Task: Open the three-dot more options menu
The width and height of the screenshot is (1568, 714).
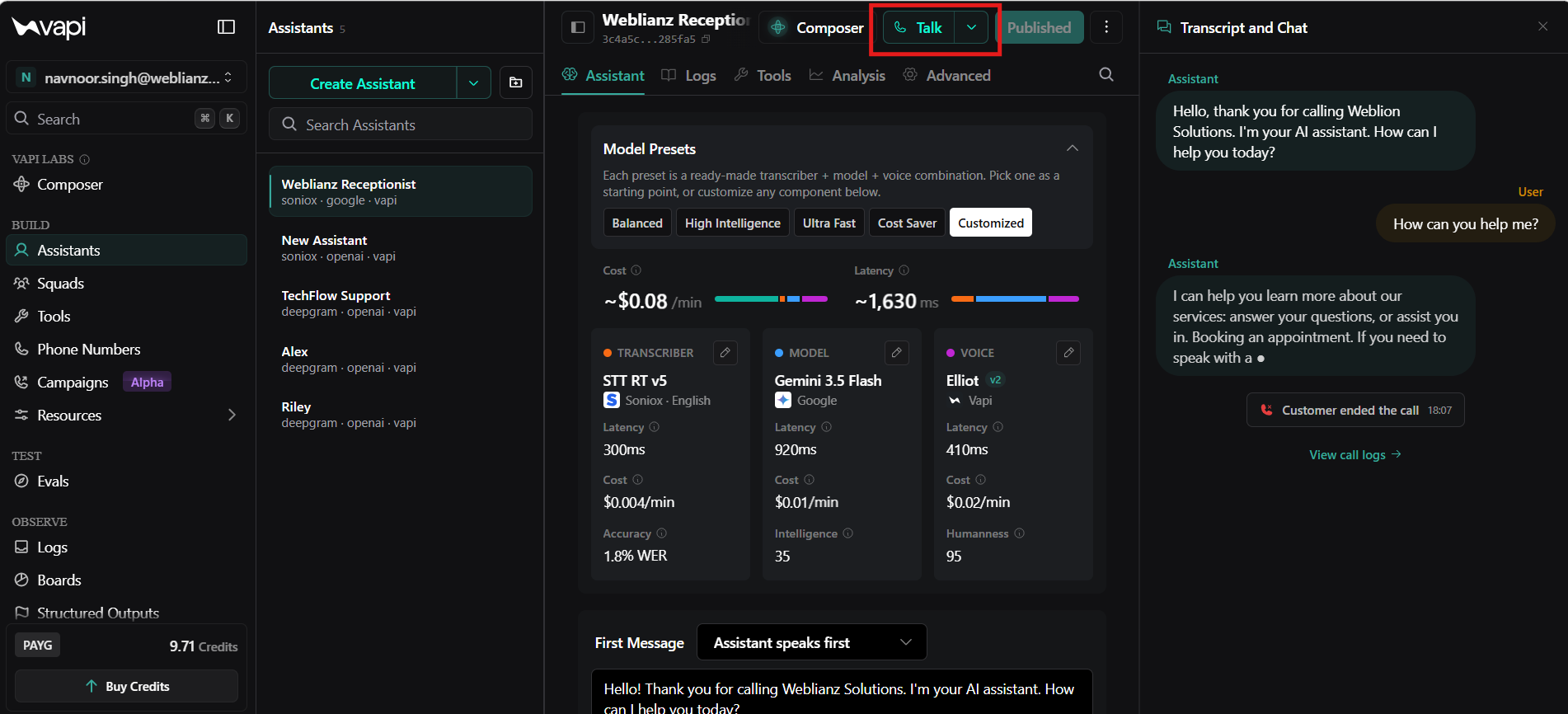Action: pyautogui.click(x=1106, y=27)
